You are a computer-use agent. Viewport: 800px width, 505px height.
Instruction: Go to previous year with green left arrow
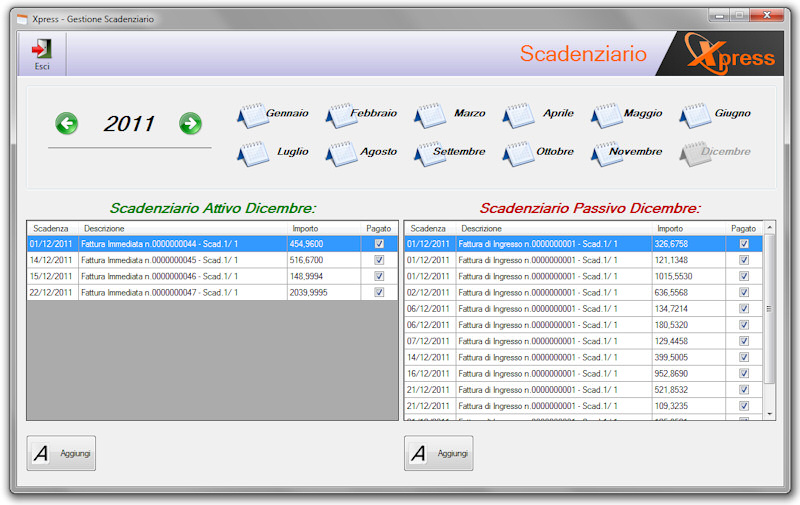click(x=66, y=124)
